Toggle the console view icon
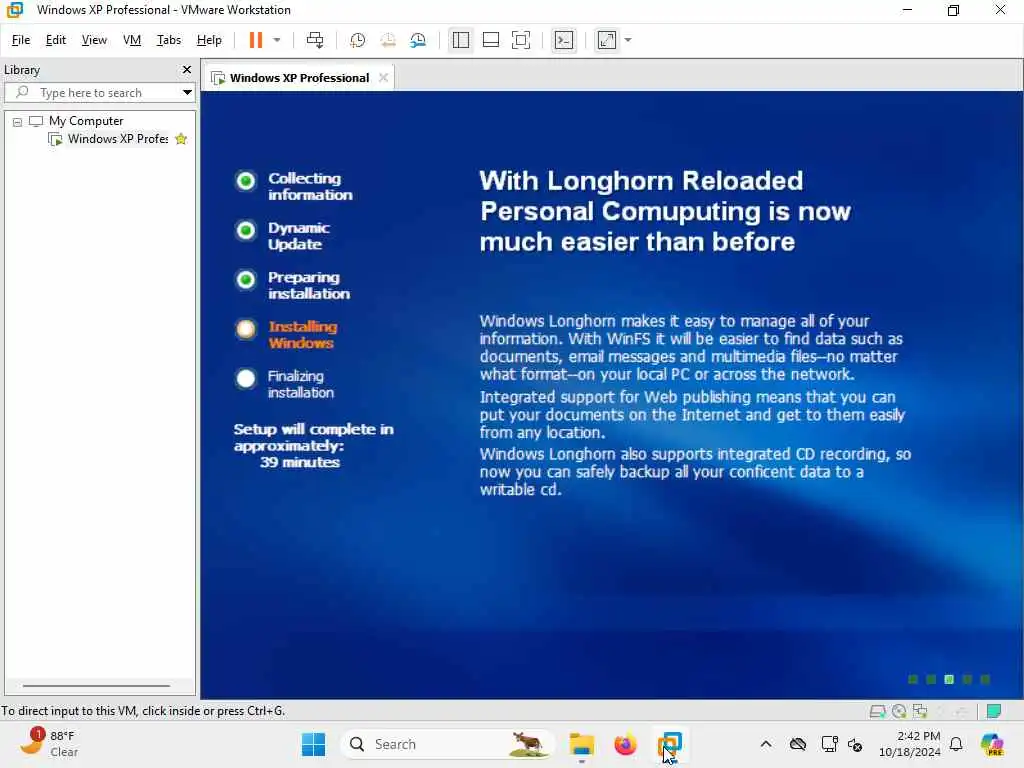This screenshot has width=1024, height=768. [564, 40]
